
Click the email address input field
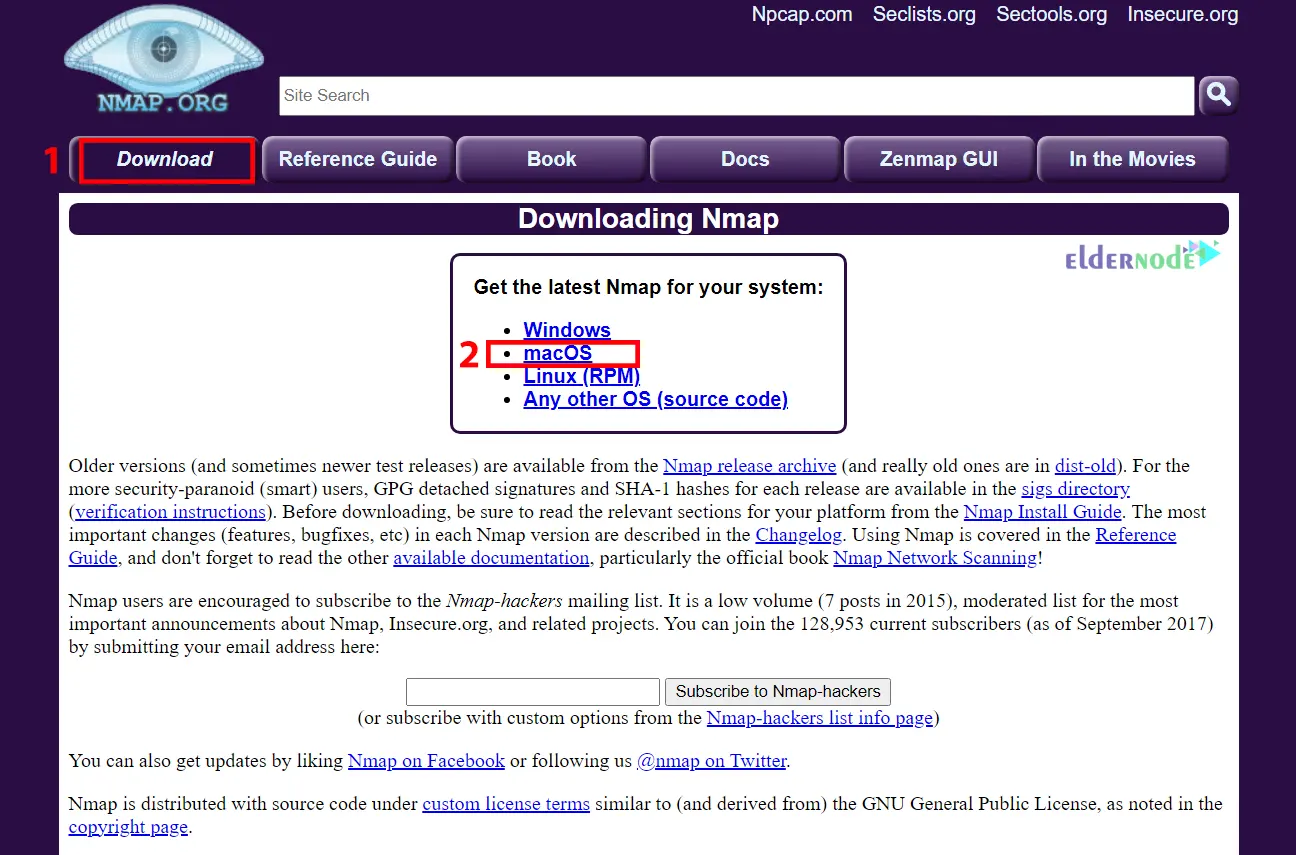[x=533, y=692]
